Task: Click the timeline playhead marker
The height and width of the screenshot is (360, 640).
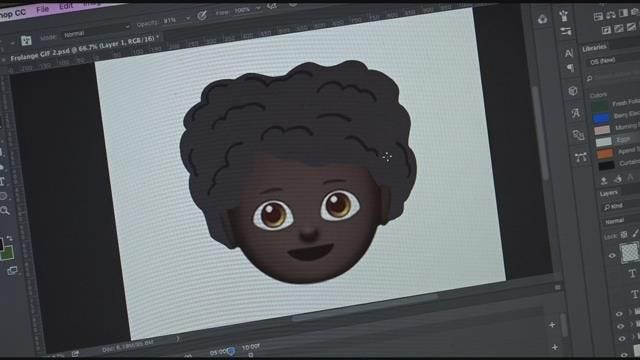Action: point(231,351)
